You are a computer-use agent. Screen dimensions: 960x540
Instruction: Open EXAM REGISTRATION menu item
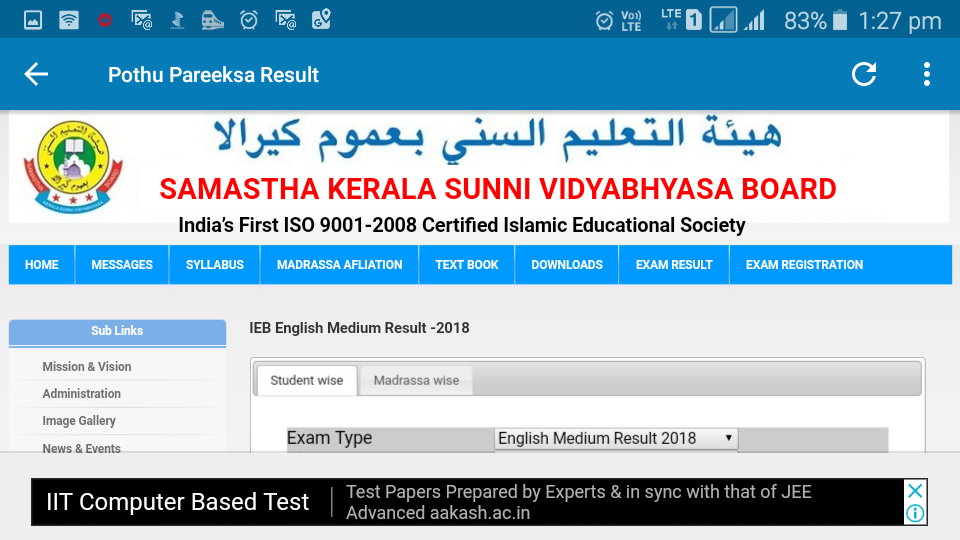804,264
